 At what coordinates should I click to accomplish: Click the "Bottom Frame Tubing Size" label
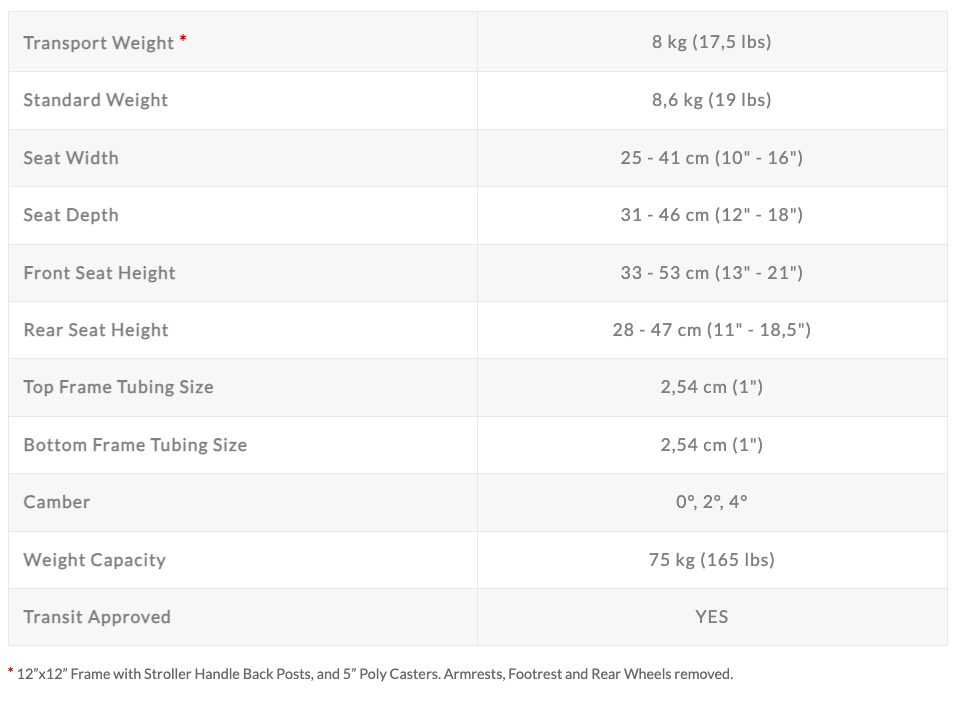click(135, 445)
